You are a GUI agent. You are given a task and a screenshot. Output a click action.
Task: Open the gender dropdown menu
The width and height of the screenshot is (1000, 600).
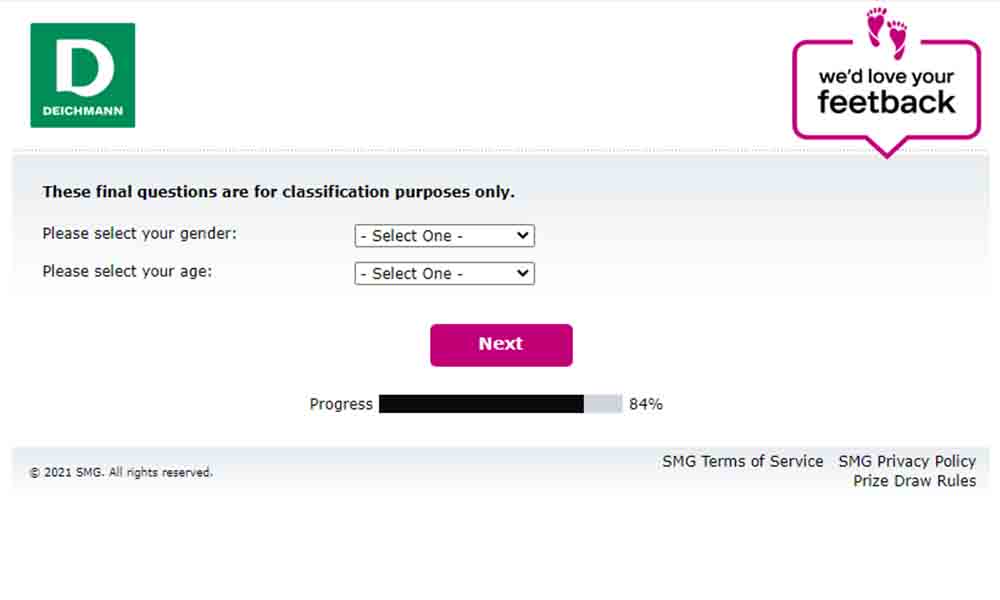tap(445, 236)
